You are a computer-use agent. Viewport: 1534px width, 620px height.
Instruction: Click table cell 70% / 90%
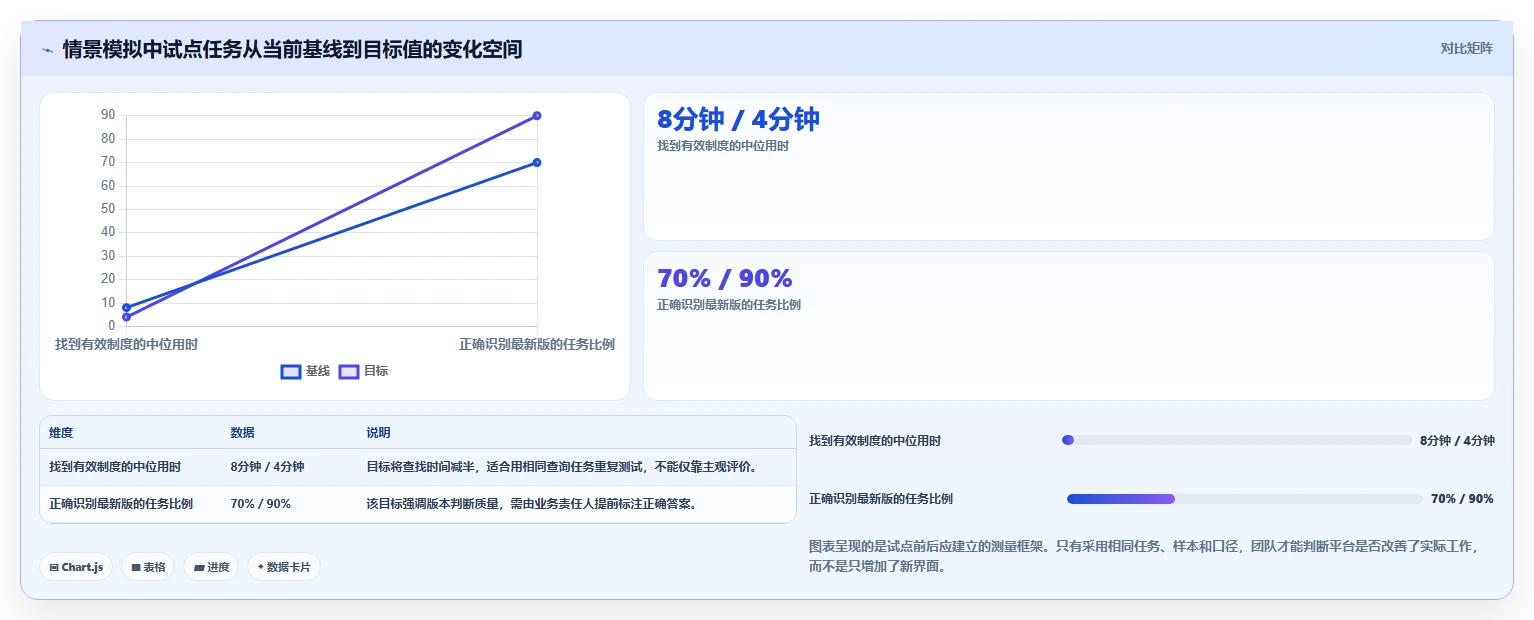[x=260, y=504]
